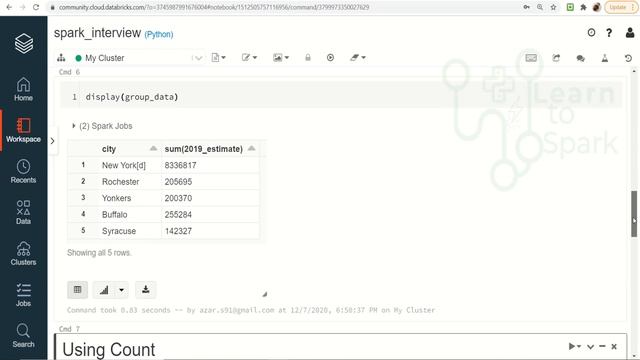Open Data in sidebar
Screen dimensions: 640x360
pyautogui.click(x=23, y=212)
